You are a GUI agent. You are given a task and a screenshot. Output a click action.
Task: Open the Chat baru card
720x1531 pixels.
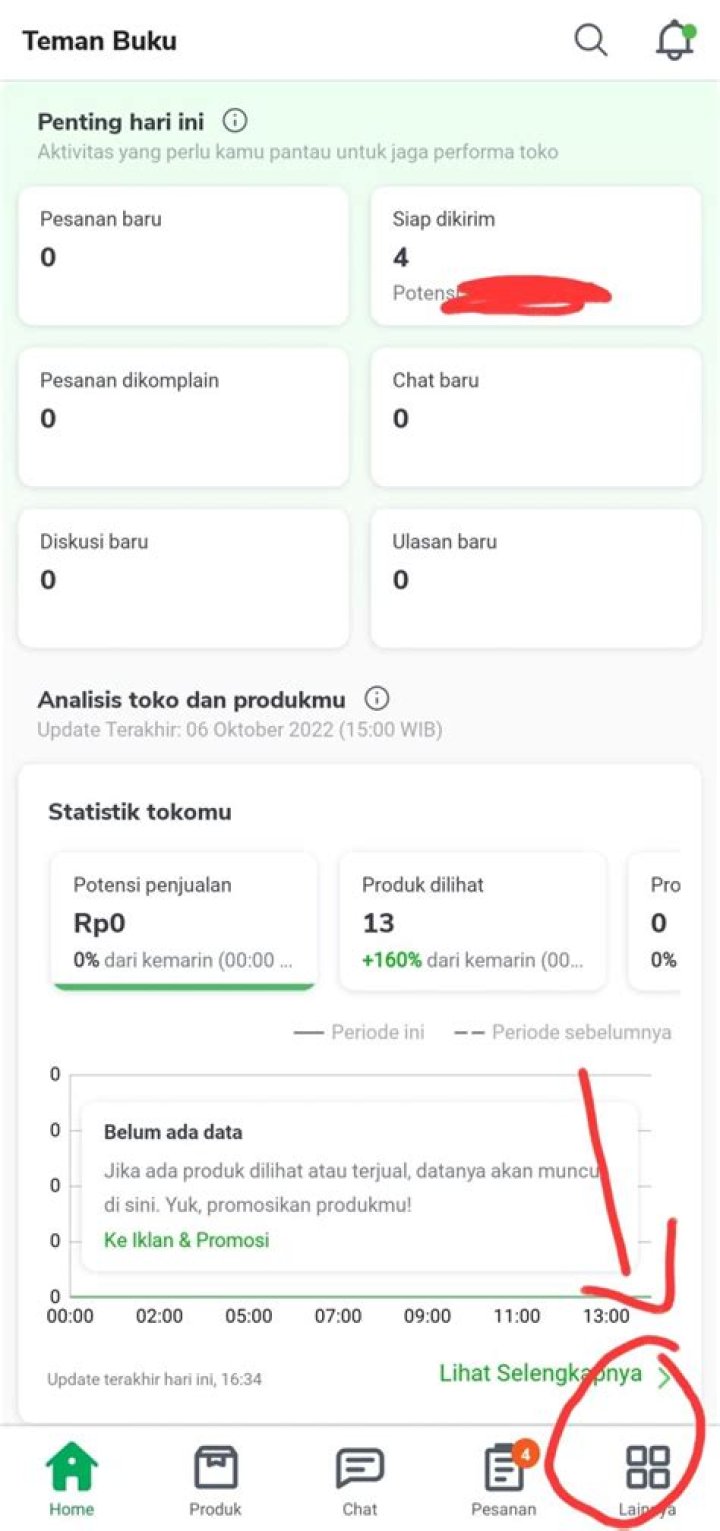point(536,417)
